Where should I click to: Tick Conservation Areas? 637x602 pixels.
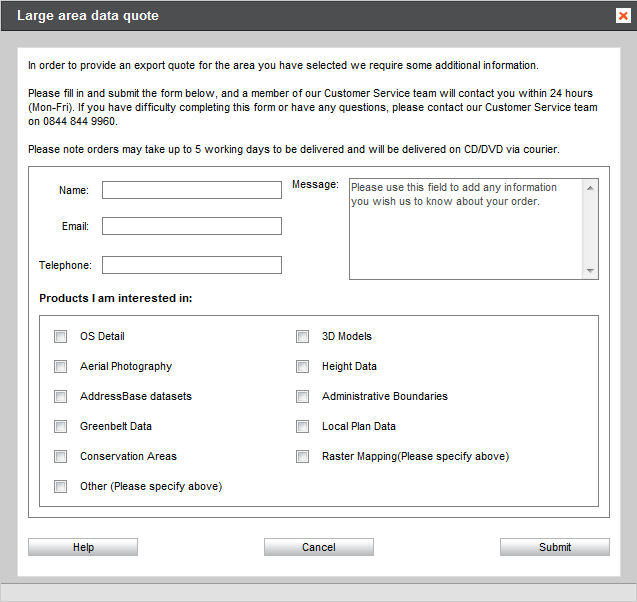(61, 457)
